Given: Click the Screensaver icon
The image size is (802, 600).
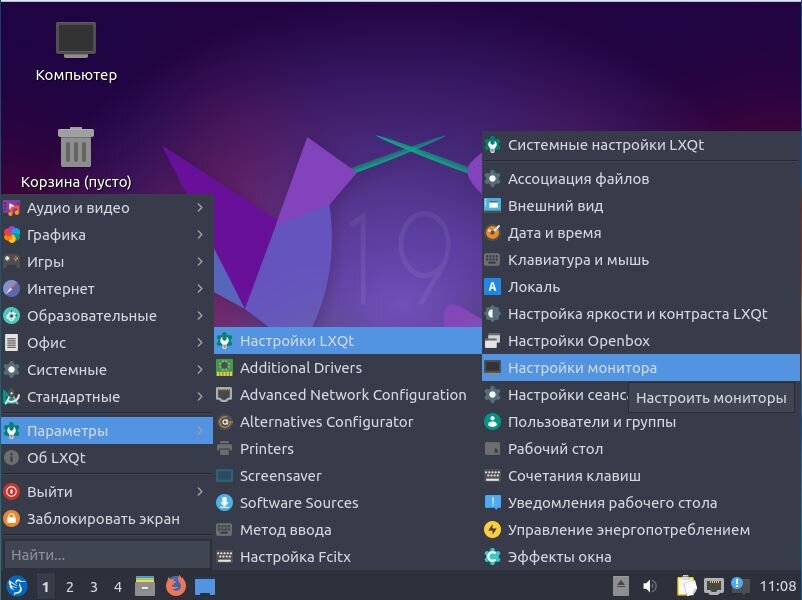Looking at the screenshot, I should 224,476.
